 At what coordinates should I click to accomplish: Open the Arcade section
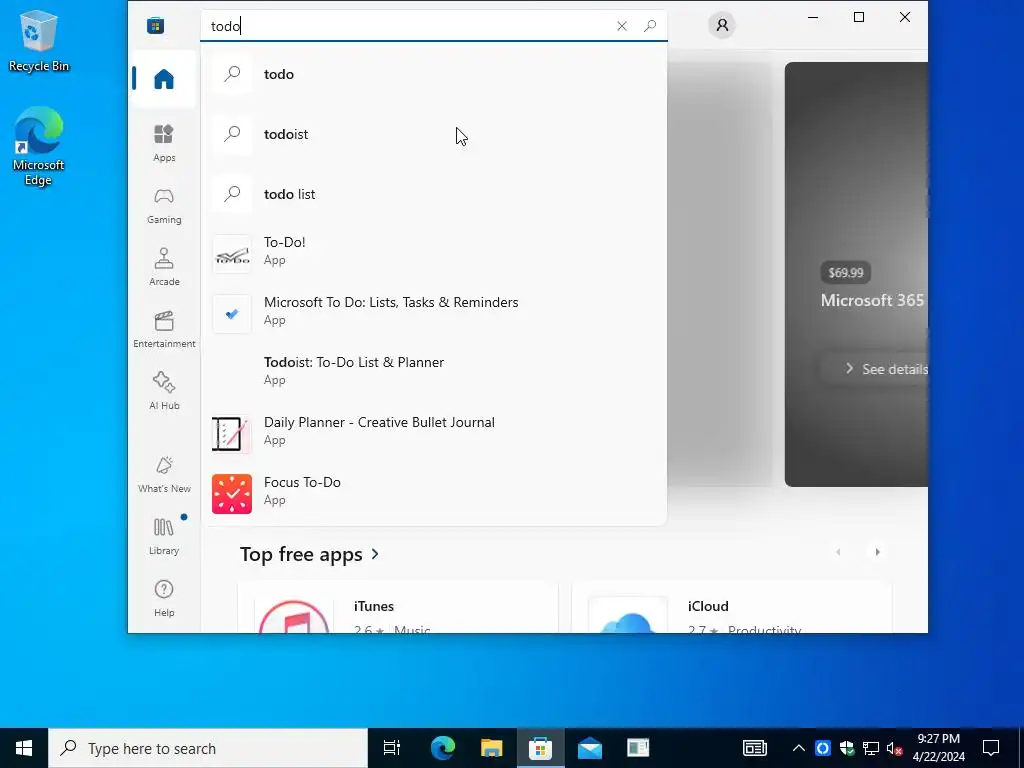(x=164, y=267)
